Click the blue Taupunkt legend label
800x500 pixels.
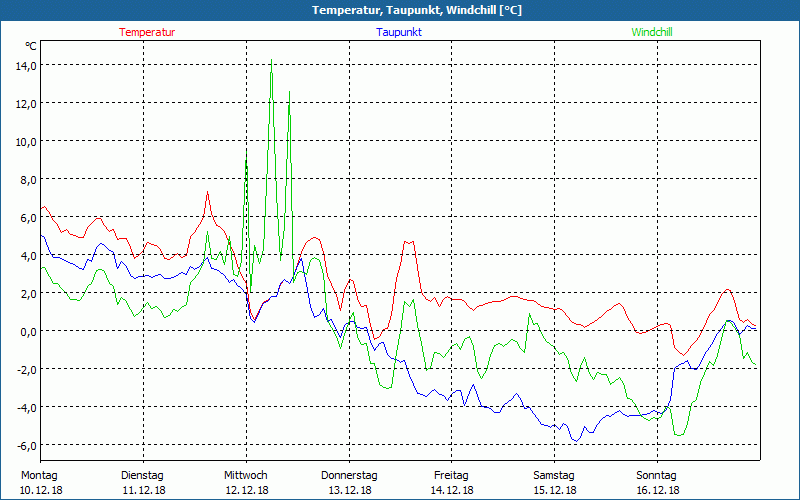[399, 32]
